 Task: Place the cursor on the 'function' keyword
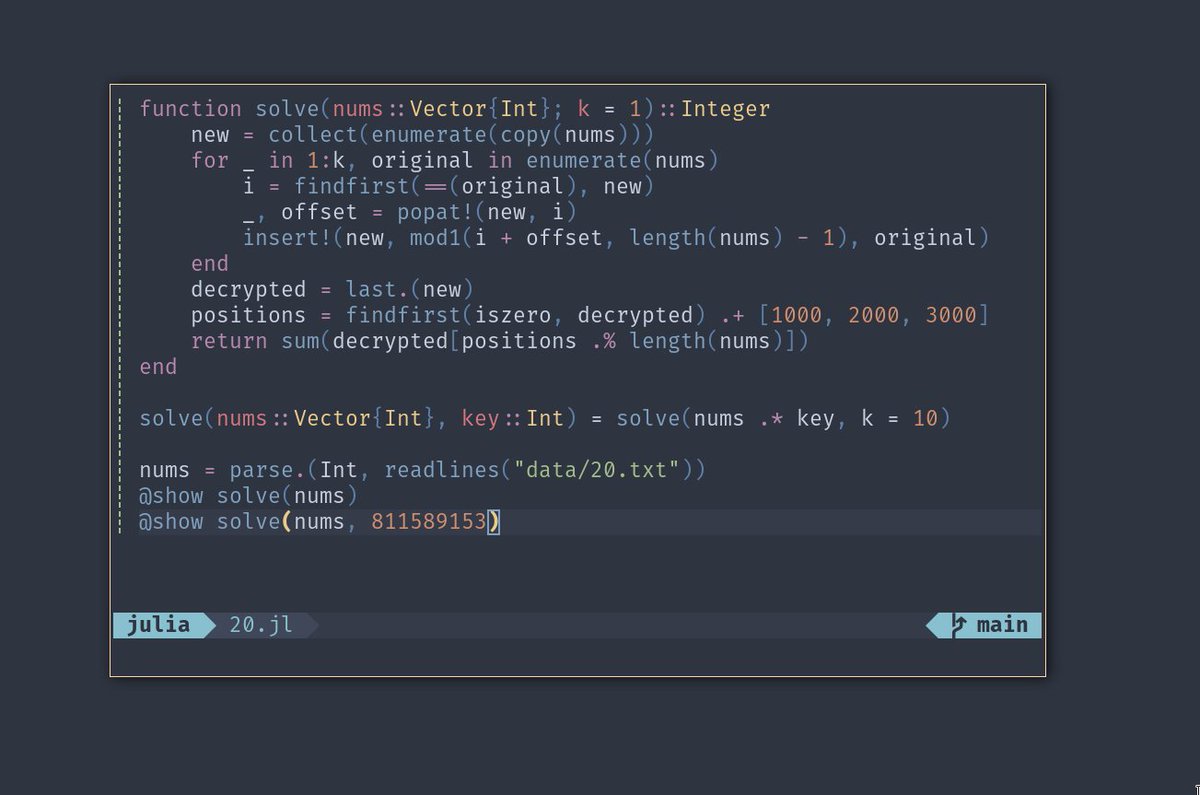pos(190,108)
